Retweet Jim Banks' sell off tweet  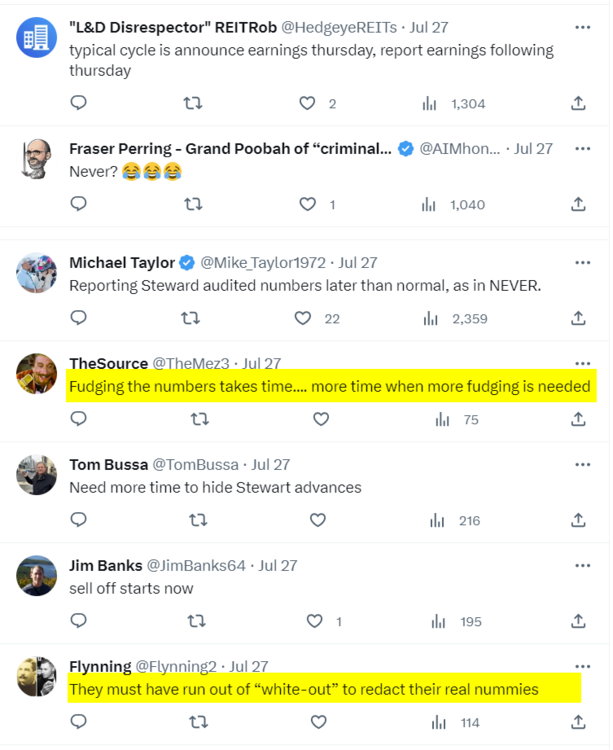click(197, 621)
